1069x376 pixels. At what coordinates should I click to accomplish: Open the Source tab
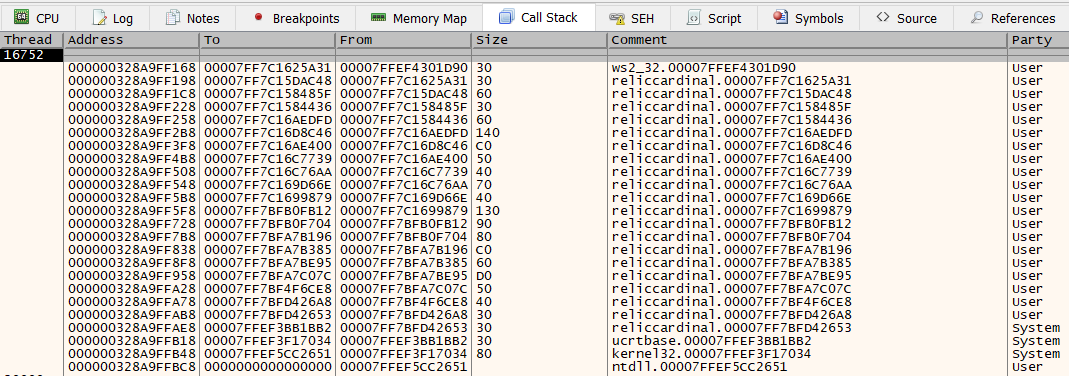point(907,18)
